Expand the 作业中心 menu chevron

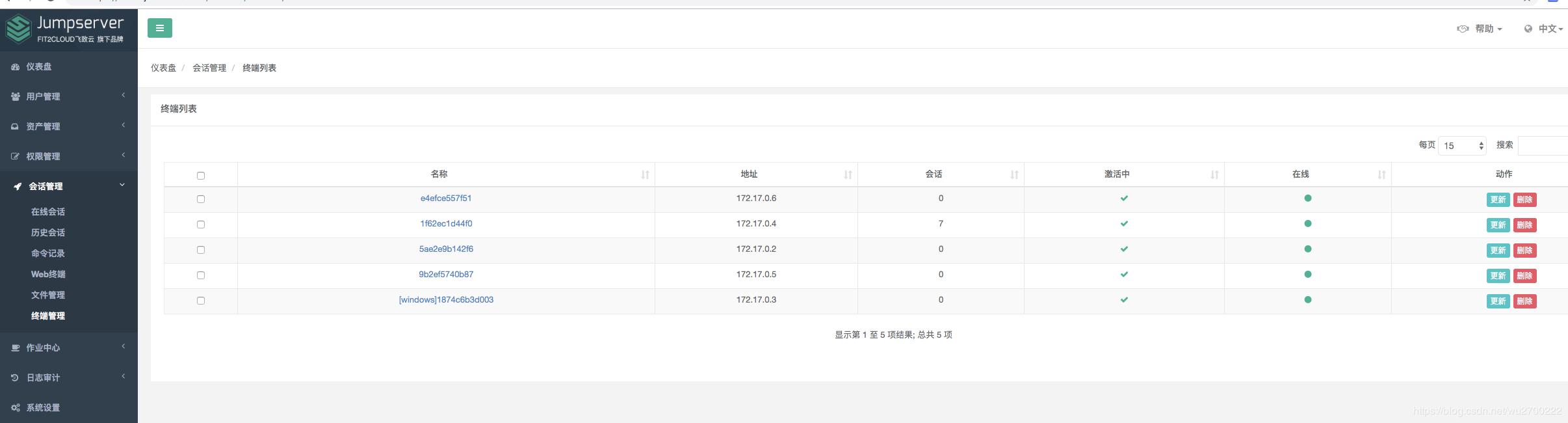tap(124, 347)
